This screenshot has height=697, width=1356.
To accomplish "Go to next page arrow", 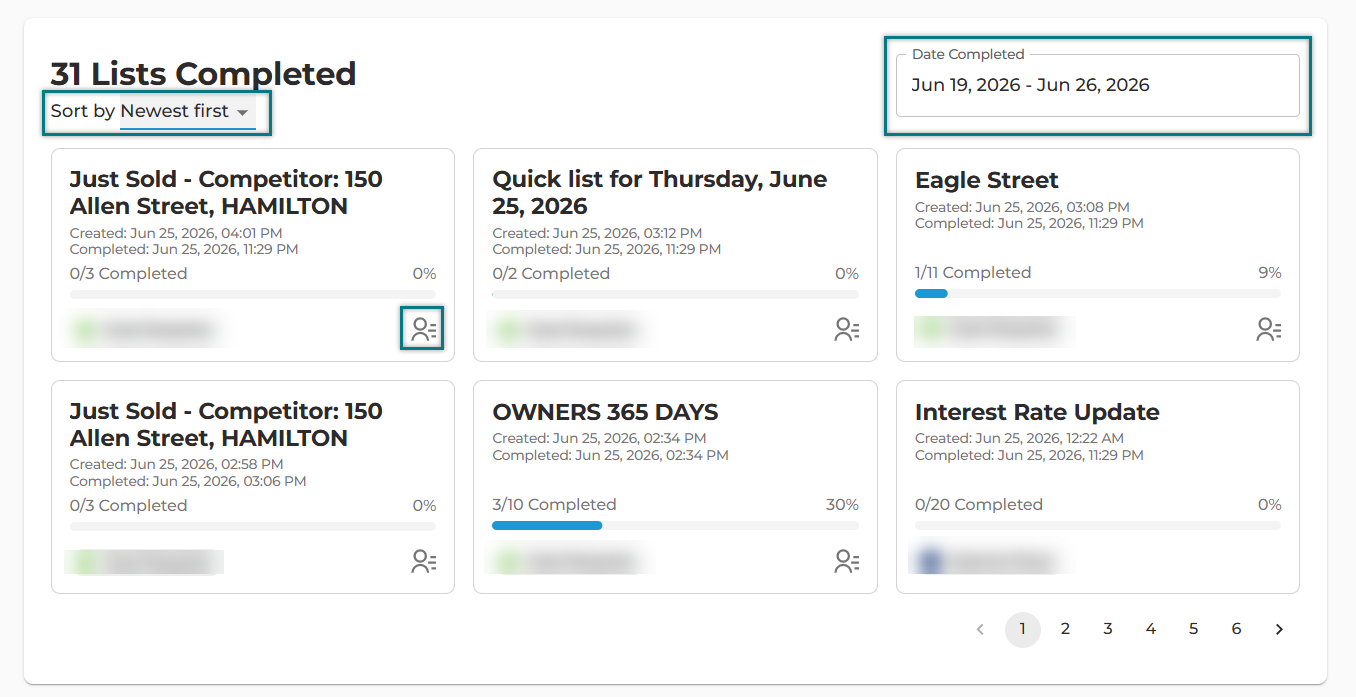I will (1279, 629).
